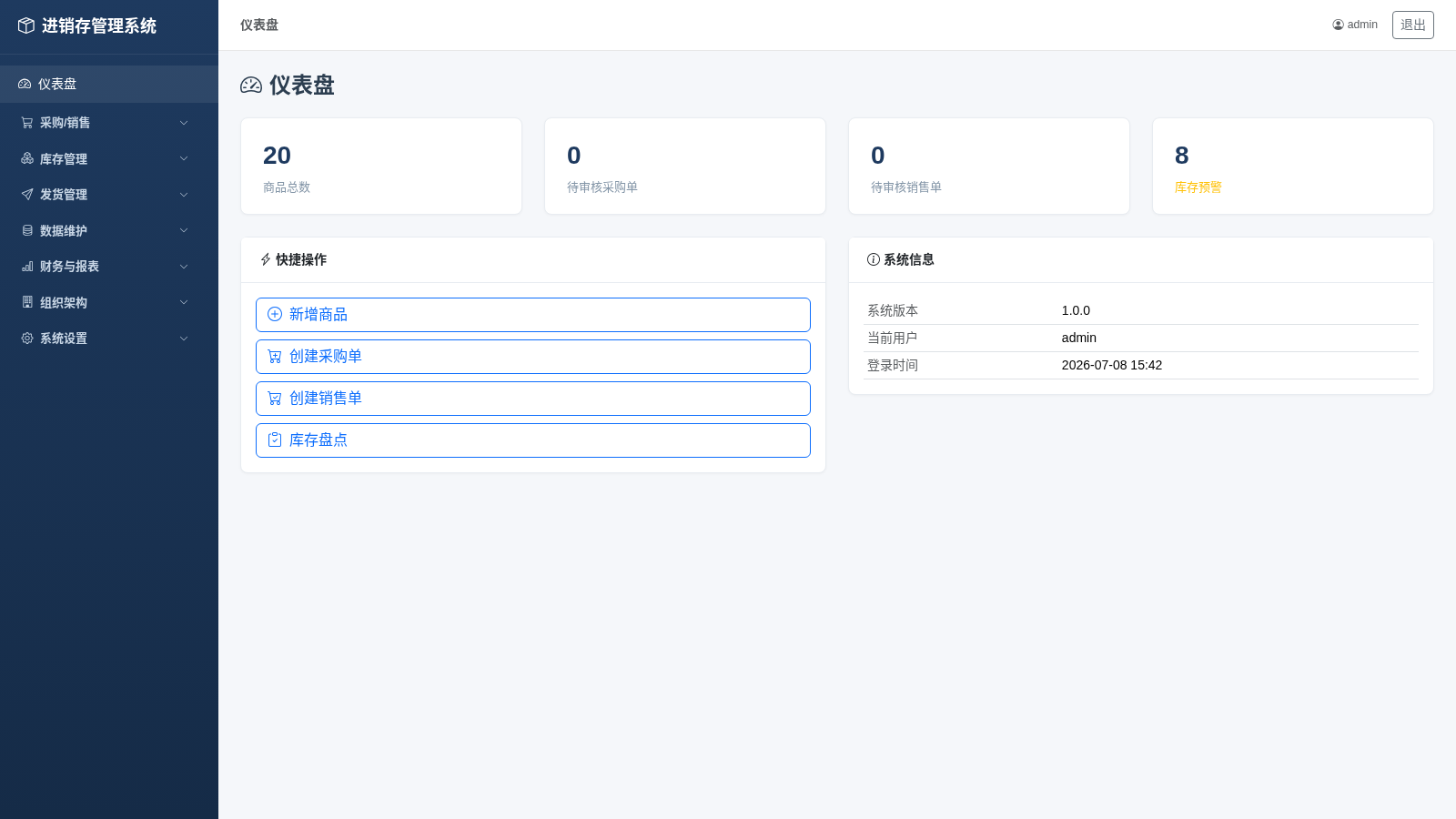Open the 财务与报表 sidebar menu label

coord(69,267)
